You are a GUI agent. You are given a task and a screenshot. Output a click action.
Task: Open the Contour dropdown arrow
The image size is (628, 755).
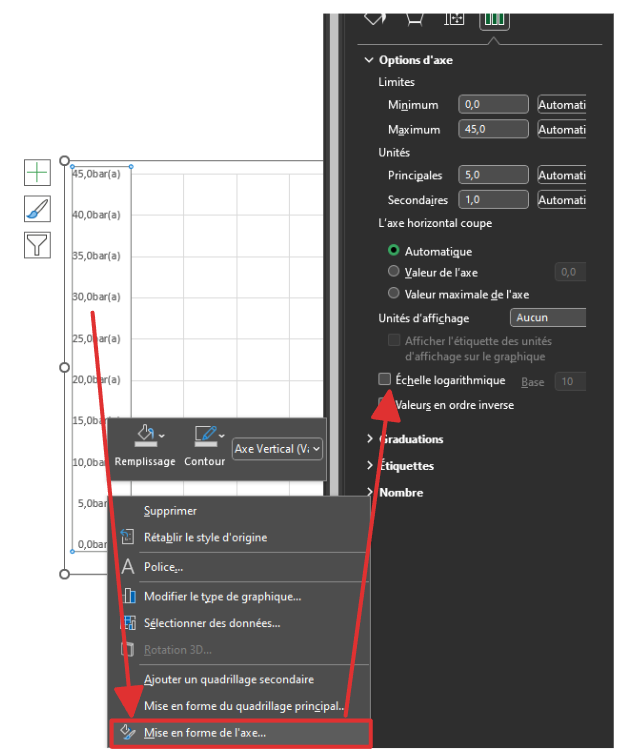[222, 436]
